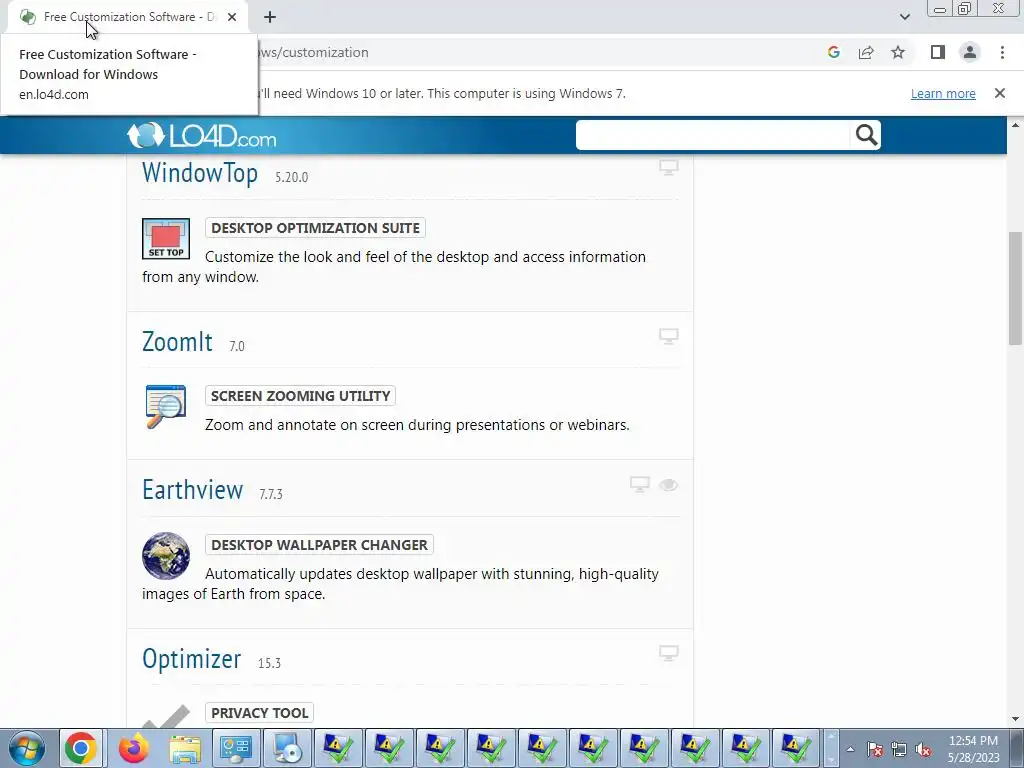Viewport: 1024px width, 768px height.
Task: Click the magnifier search icon
Action: point(866,135)
